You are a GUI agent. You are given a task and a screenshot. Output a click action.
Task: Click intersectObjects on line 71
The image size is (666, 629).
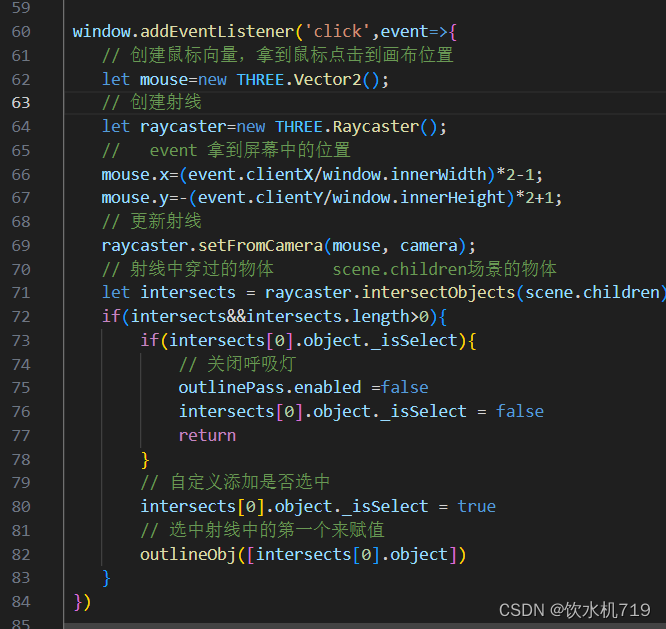[x=438, y=293]
